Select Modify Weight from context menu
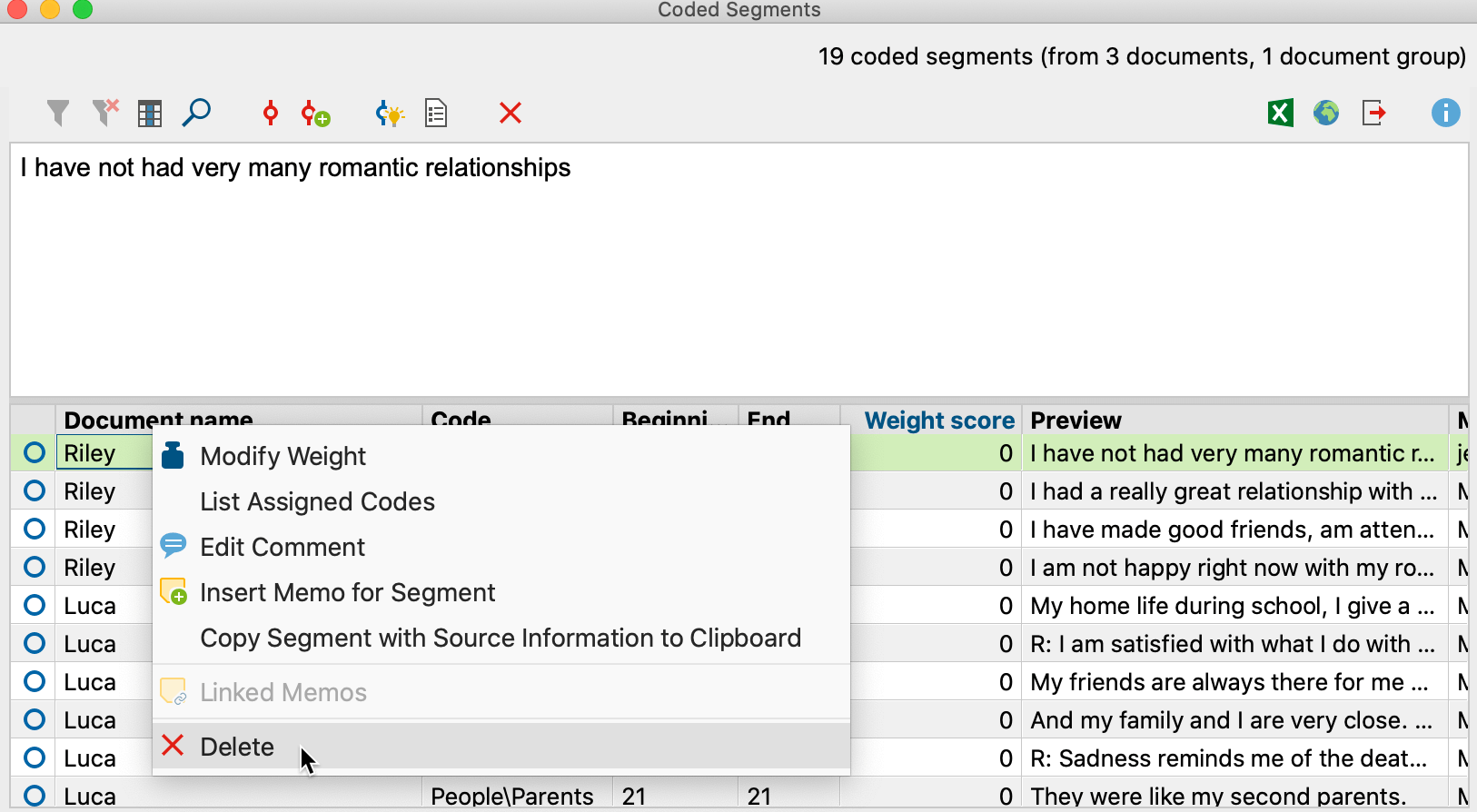 [x=501, y=456]
